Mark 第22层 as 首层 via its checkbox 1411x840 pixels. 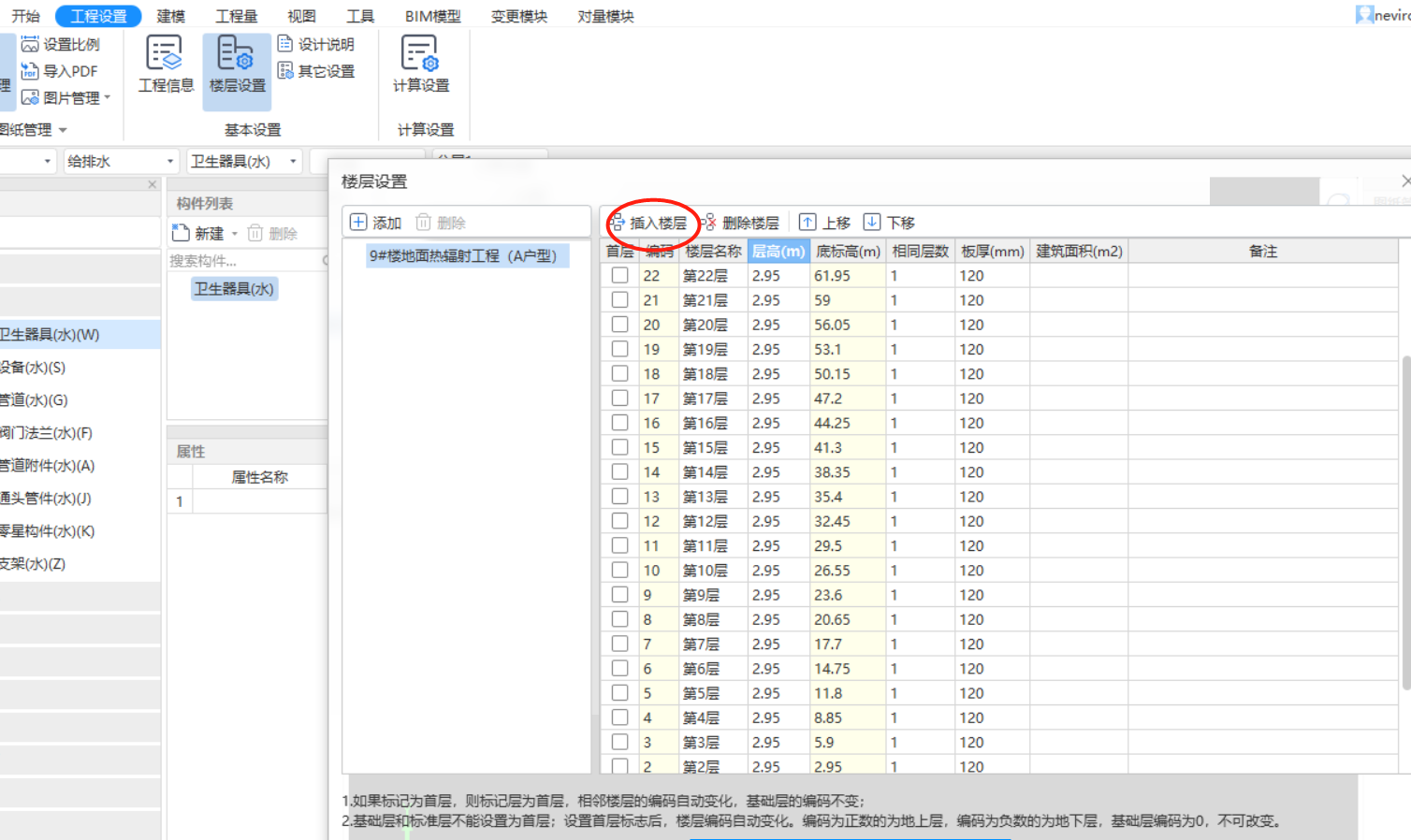pos(619,275)
